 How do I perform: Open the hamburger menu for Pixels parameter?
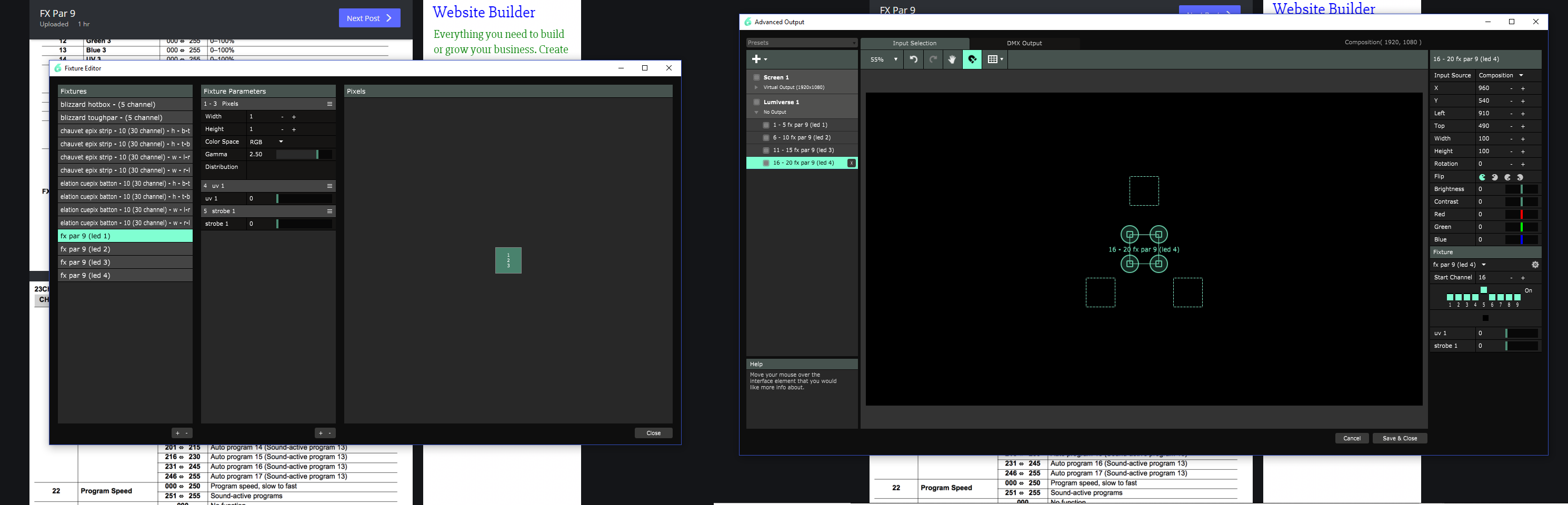click(x=329, y=104)
